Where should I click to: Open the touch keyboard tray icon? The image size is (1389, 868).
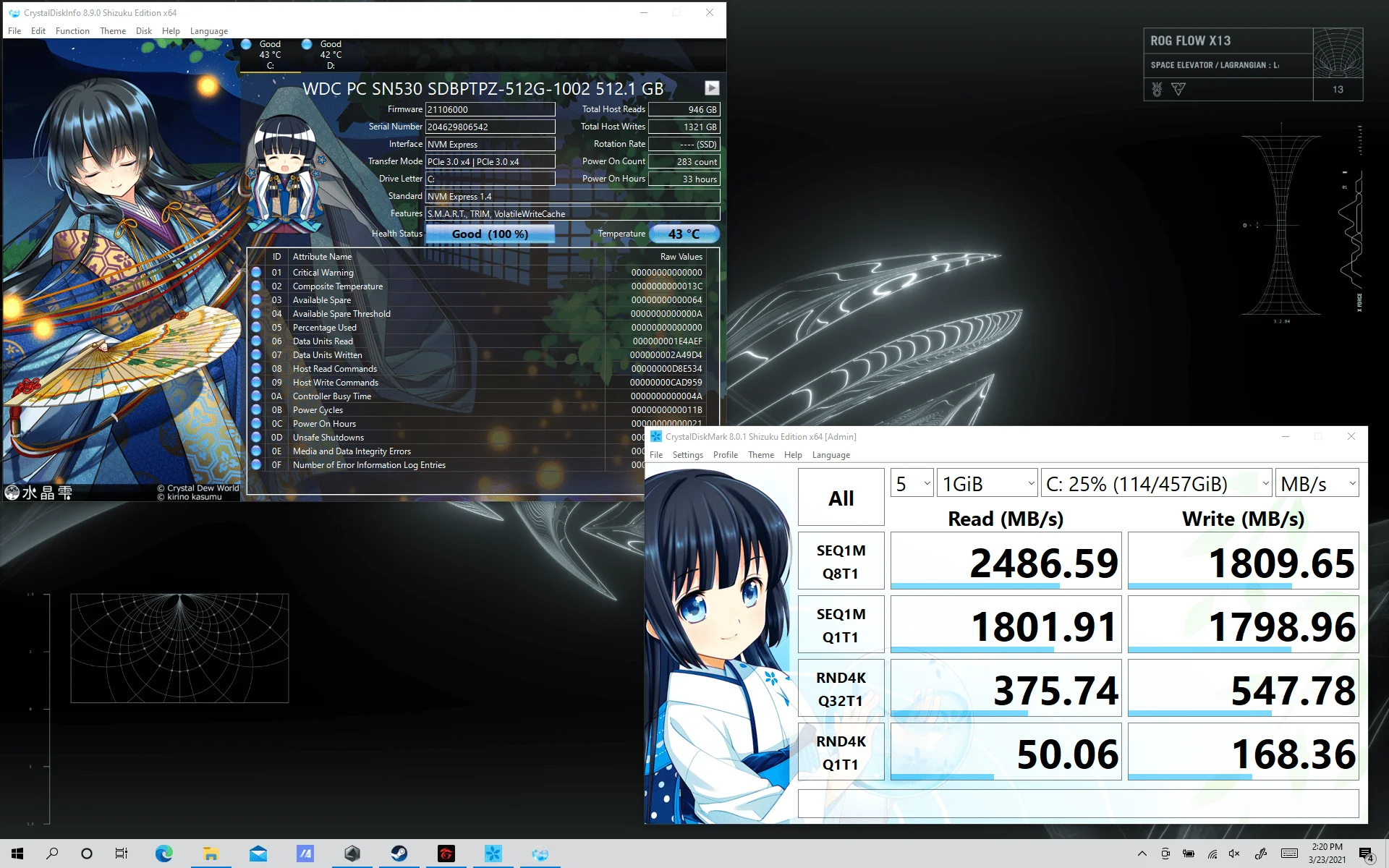(1289, 854)
